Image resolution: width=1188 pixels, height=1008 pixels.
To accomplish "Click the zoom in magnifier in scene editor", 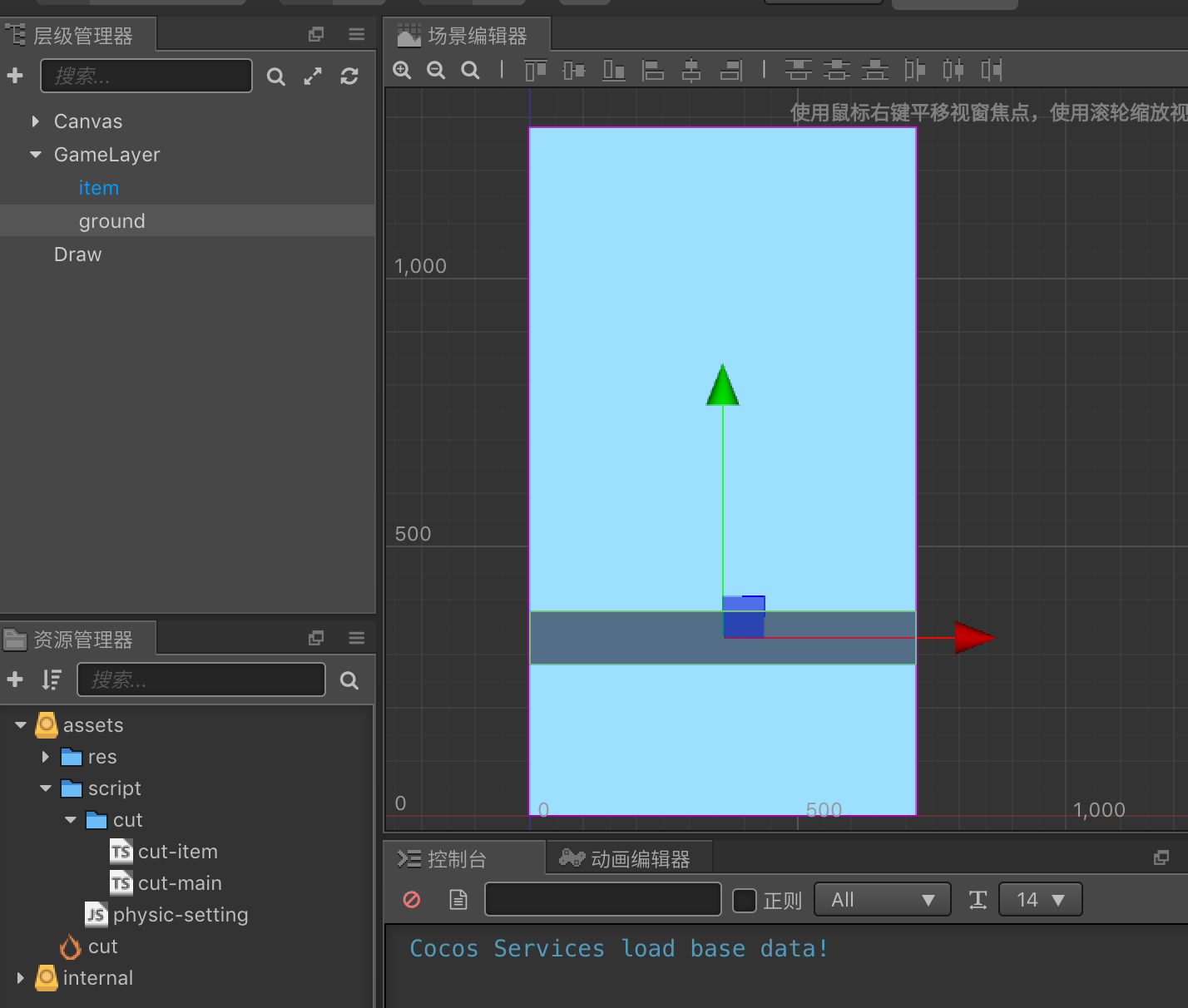I will click(x=403, y=71).
